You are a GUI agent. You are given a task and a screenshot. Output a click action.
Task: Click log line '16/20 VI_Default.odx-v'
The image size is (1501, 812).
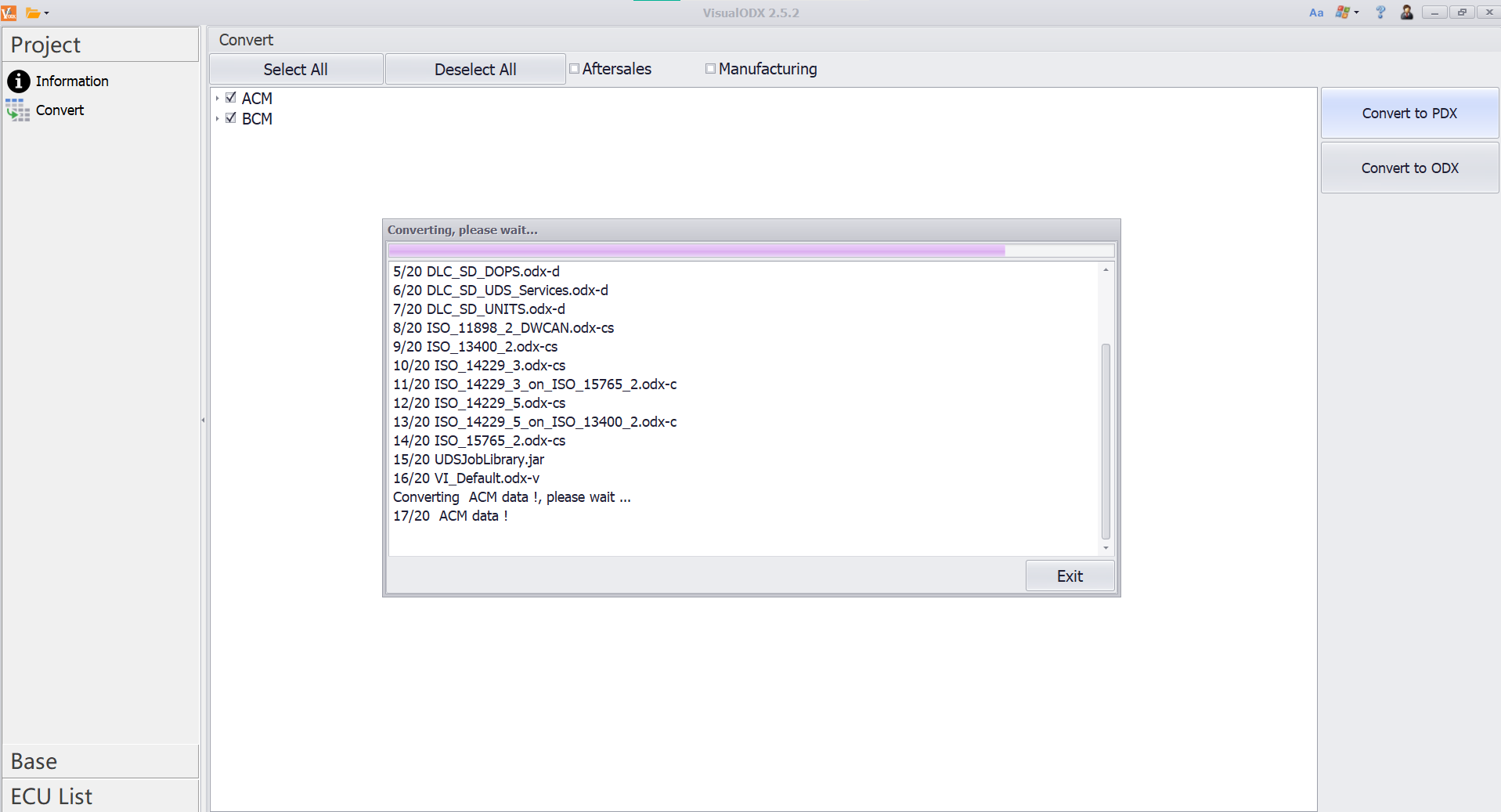coord(466,478)
